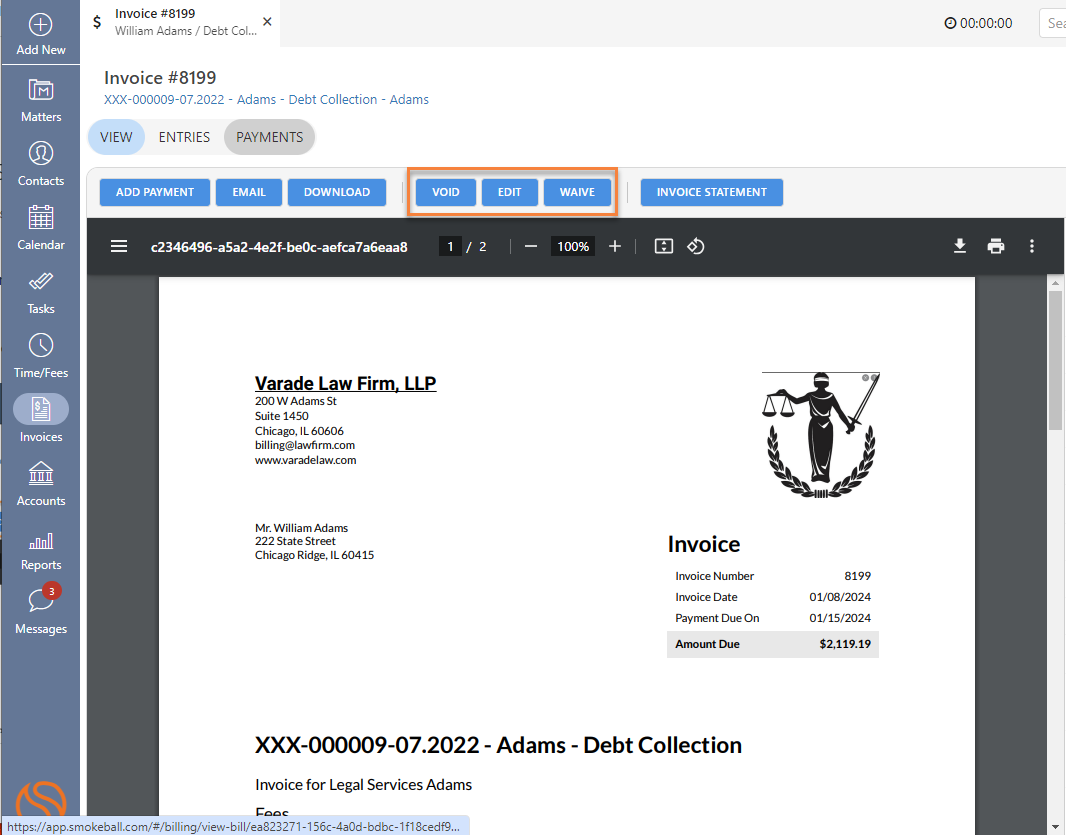This screenshot has height=835, width=1066.
Task: Open the Adams Debt Collection matter link
Action: (x=267, y=100)
